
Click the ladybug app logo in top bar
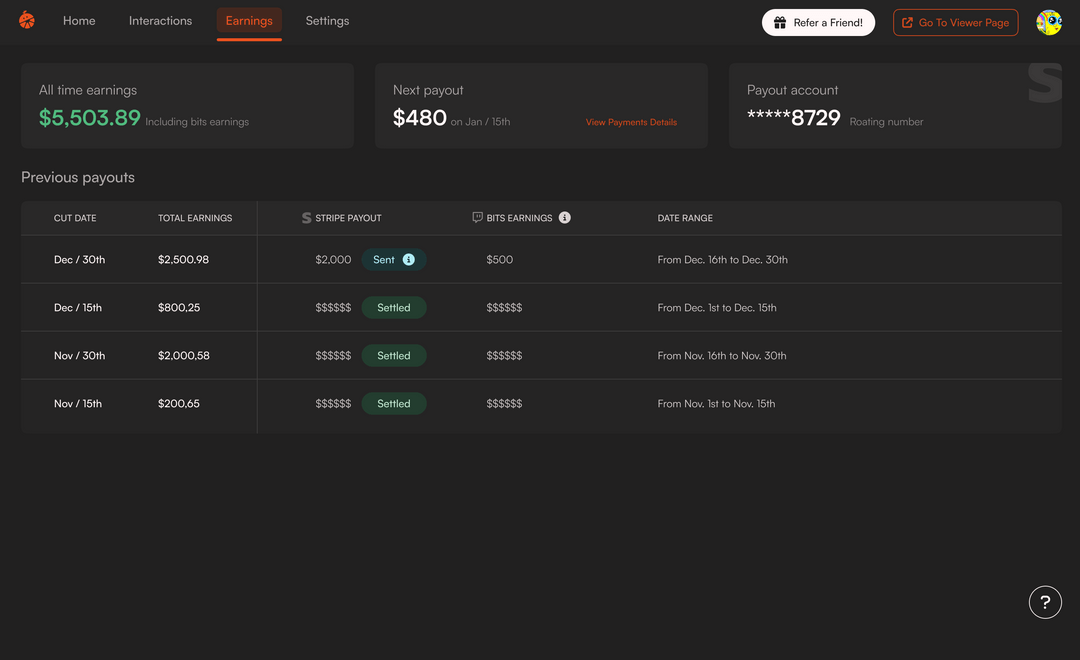26,20
